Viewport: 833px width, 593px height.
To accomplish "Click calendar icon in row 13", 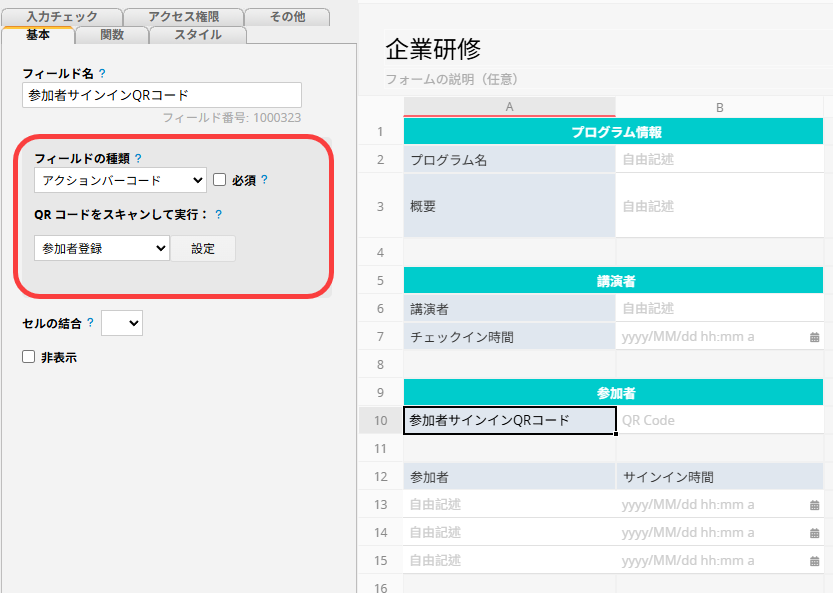I will pos(814,505).
